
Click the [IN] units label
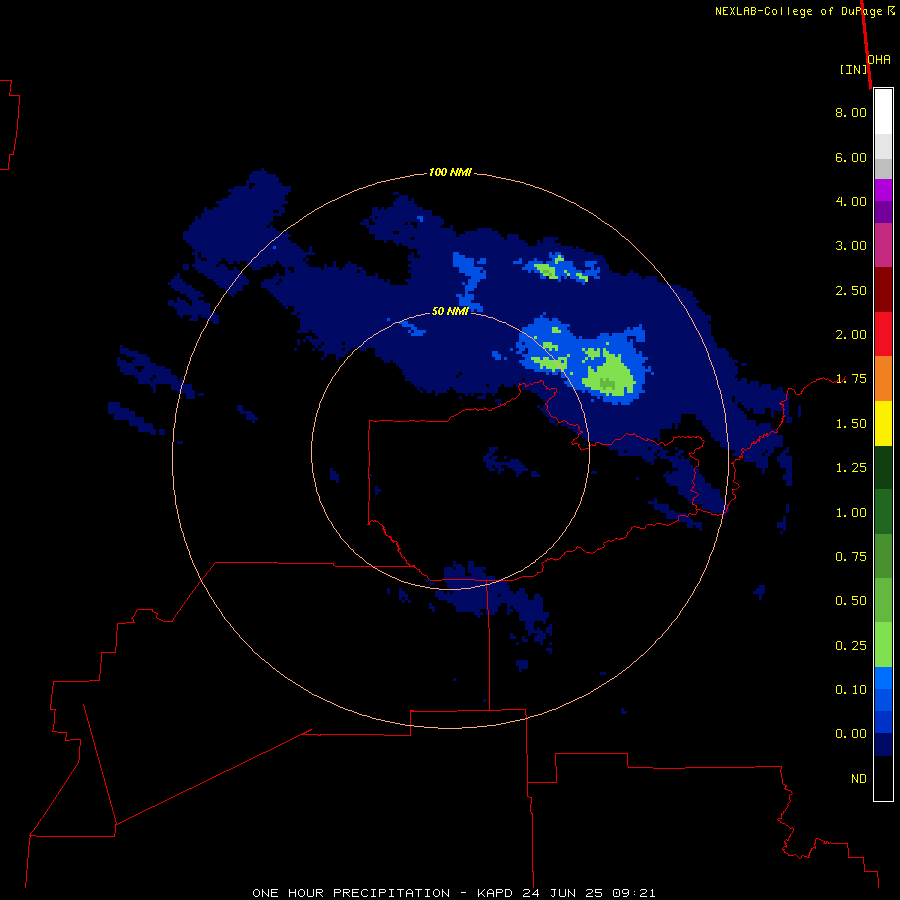853,69
